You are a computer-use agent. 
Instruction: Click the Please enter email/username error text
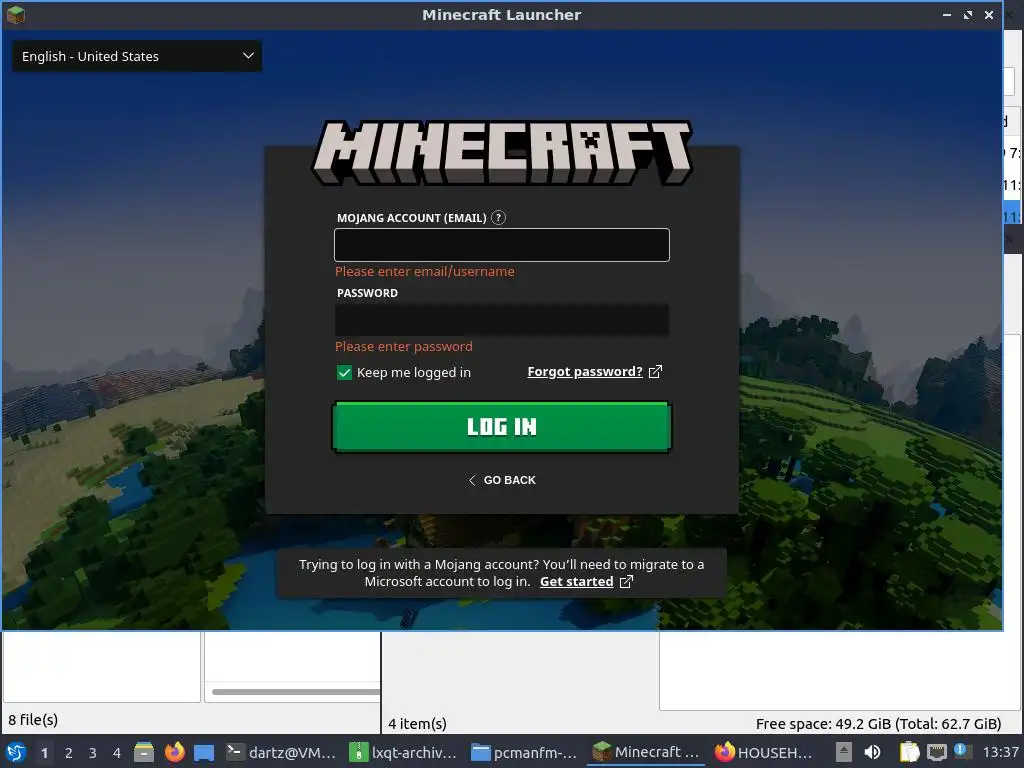(x=424, y=271)
